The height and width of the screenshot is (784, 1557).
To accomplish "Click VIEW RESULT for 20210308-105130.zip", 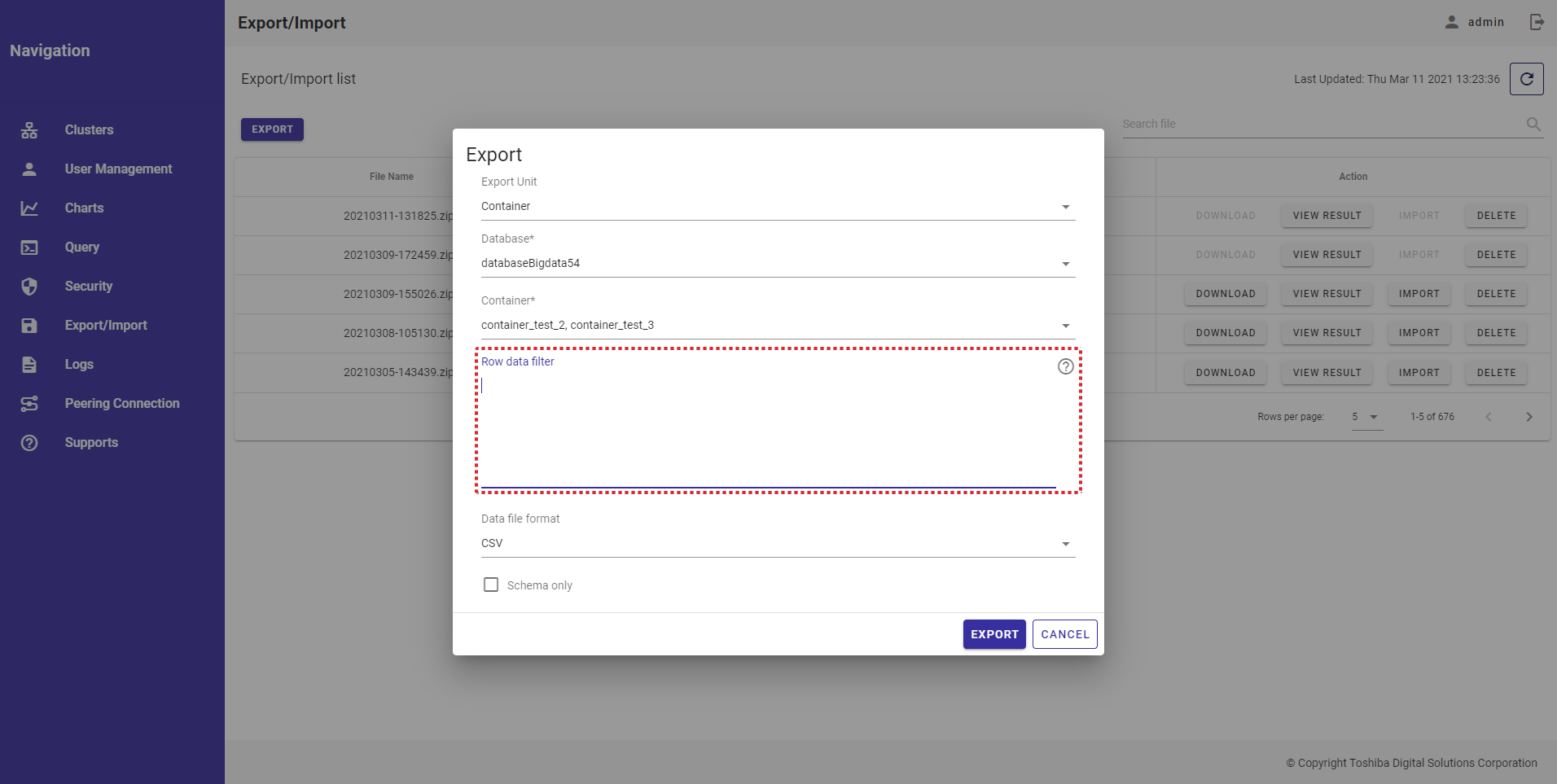I will tap(1327, 333).
